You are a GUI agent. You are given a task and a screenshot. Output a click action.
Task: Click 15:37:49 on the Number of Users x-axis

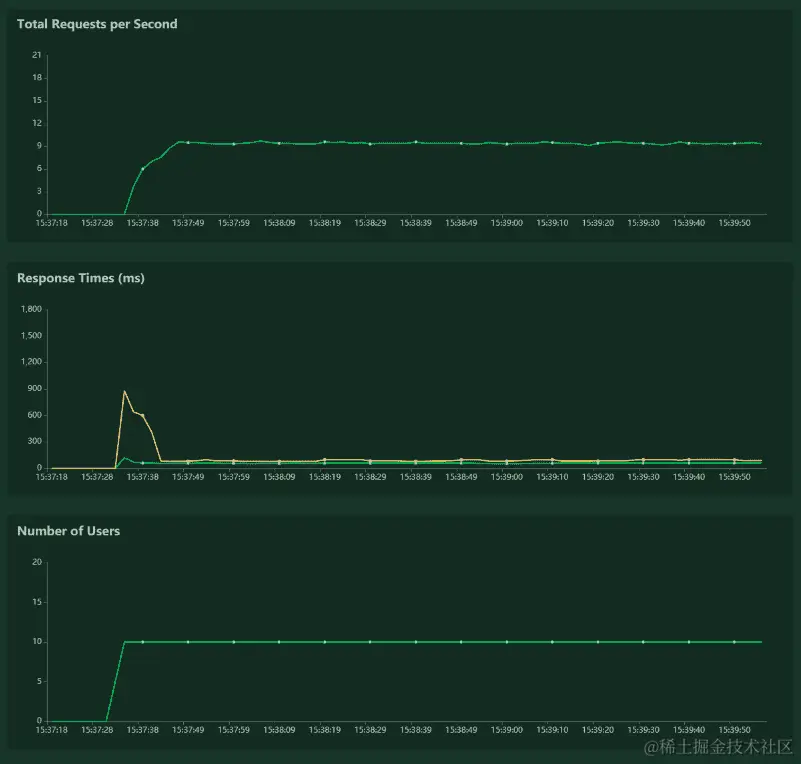pyautogui.click(x=188, y=730)
